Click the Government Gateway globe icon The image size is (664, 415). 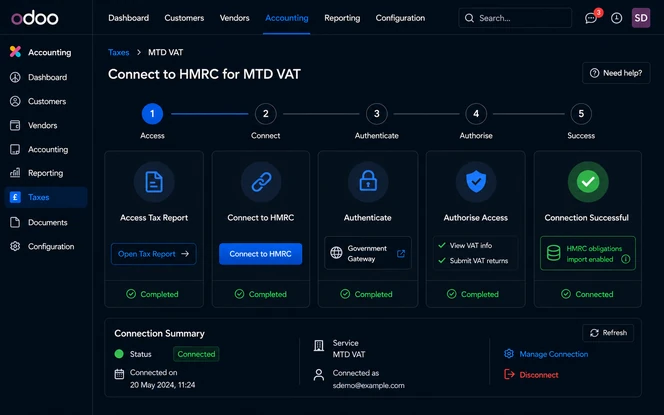pyautogui.click(x=336, y=253)
